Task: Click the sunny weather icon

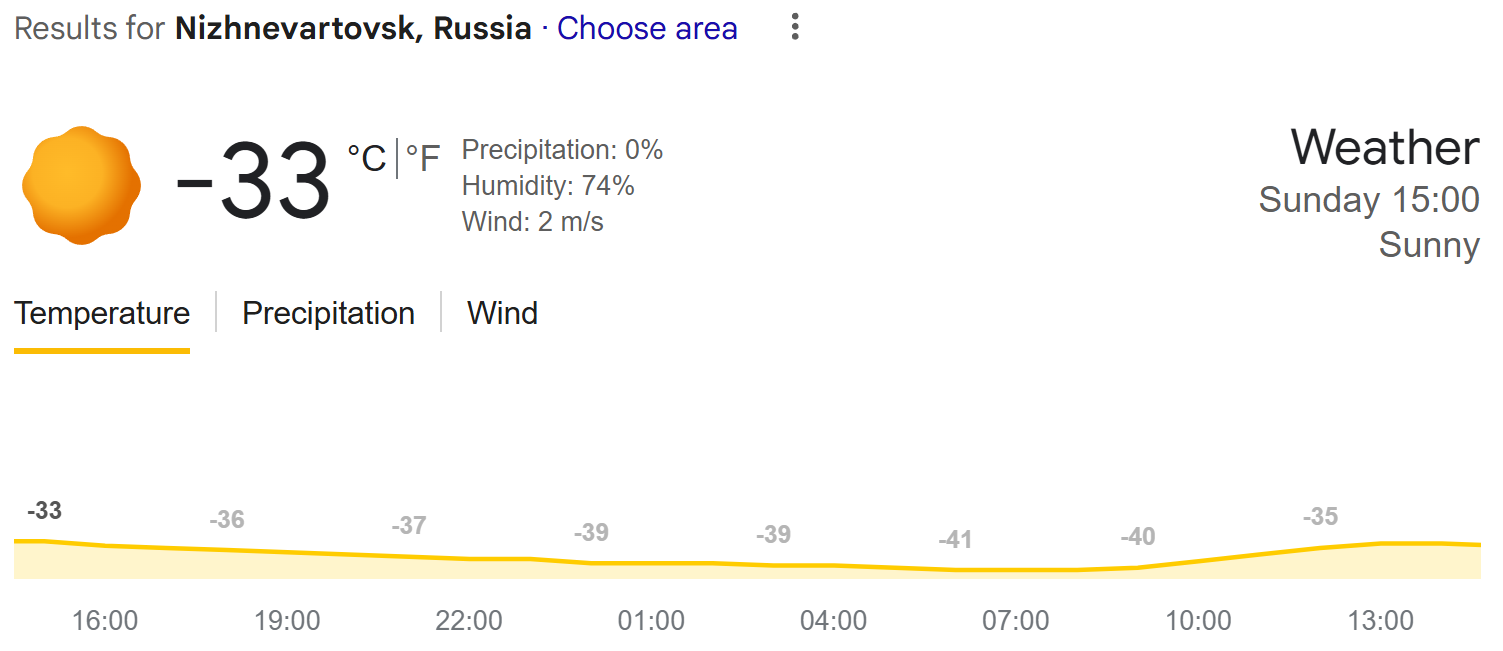Action: pos(81,185)
